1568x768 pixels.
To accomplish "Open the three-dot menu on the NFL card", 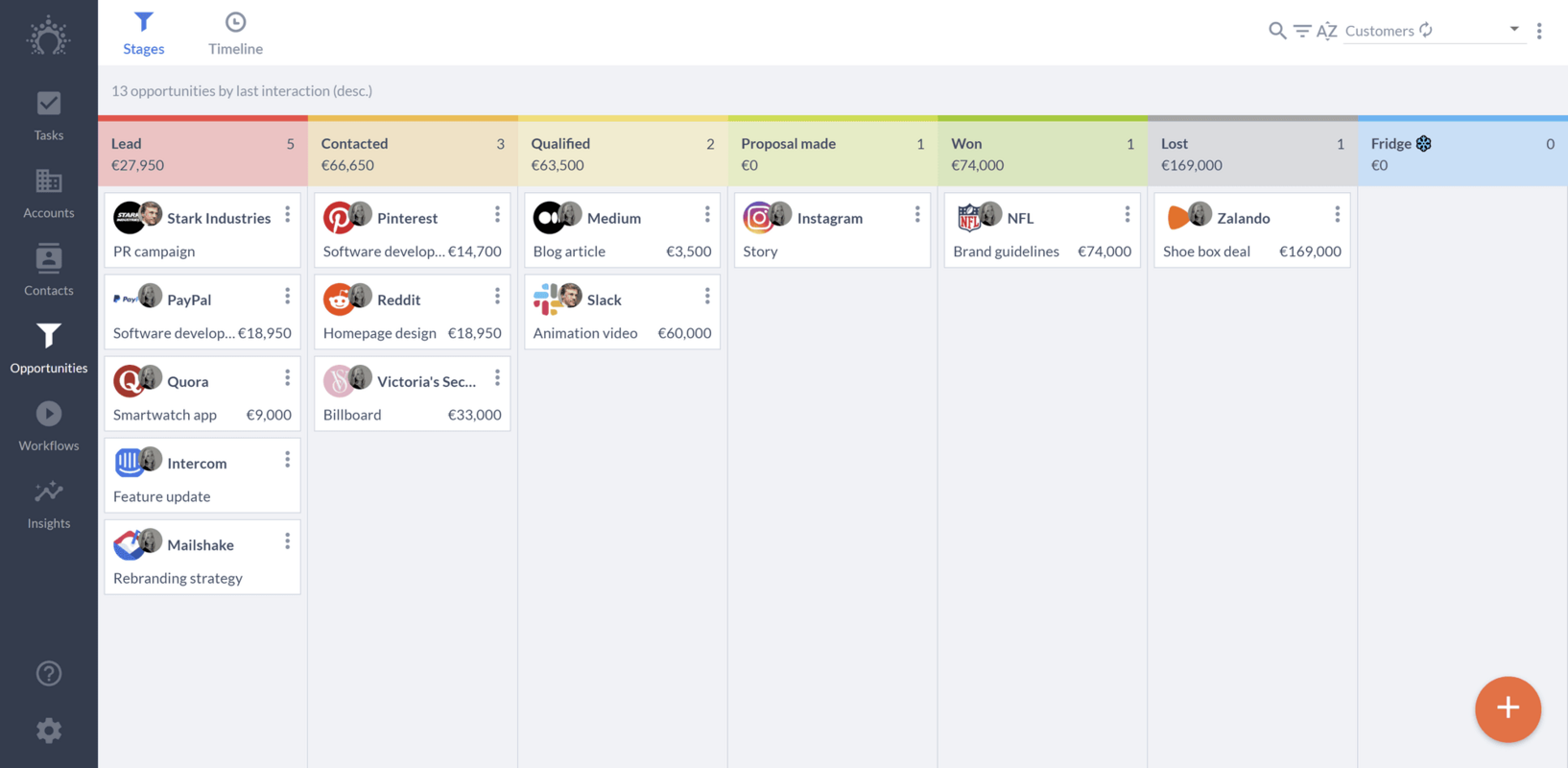I will (1127, 214).
